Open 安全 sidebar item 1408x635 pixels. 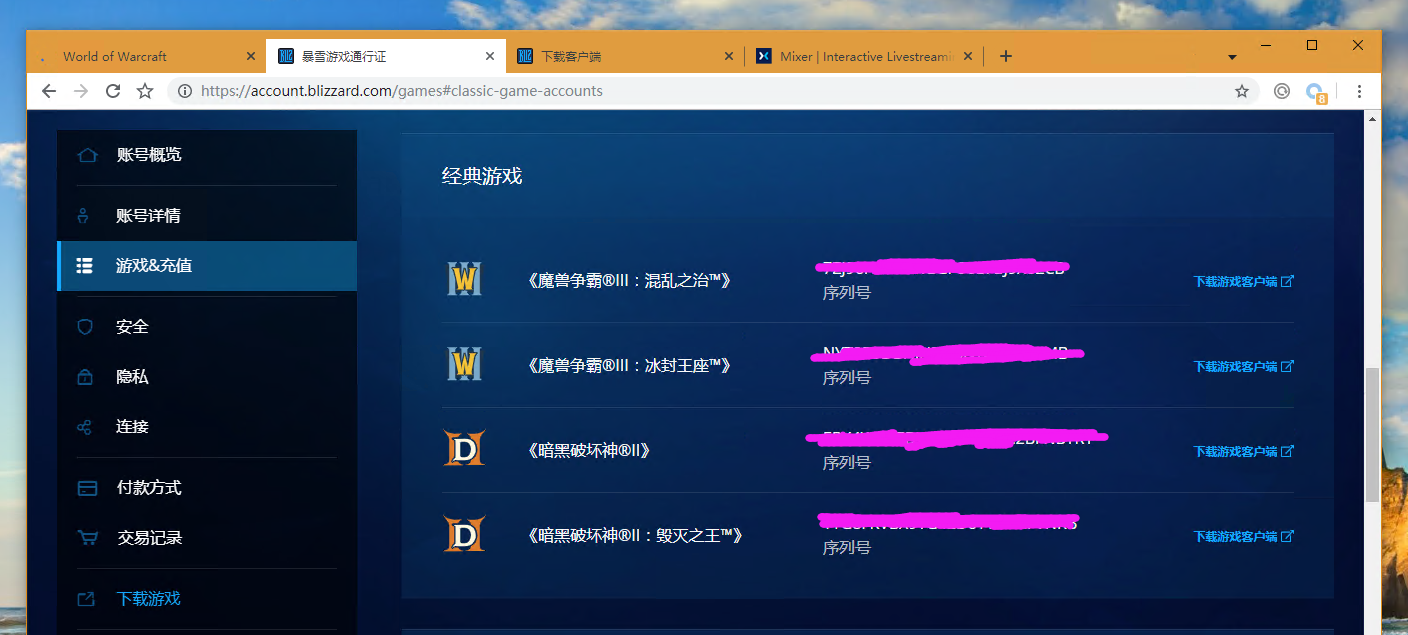pyautogui.click(x=207, y=327)
